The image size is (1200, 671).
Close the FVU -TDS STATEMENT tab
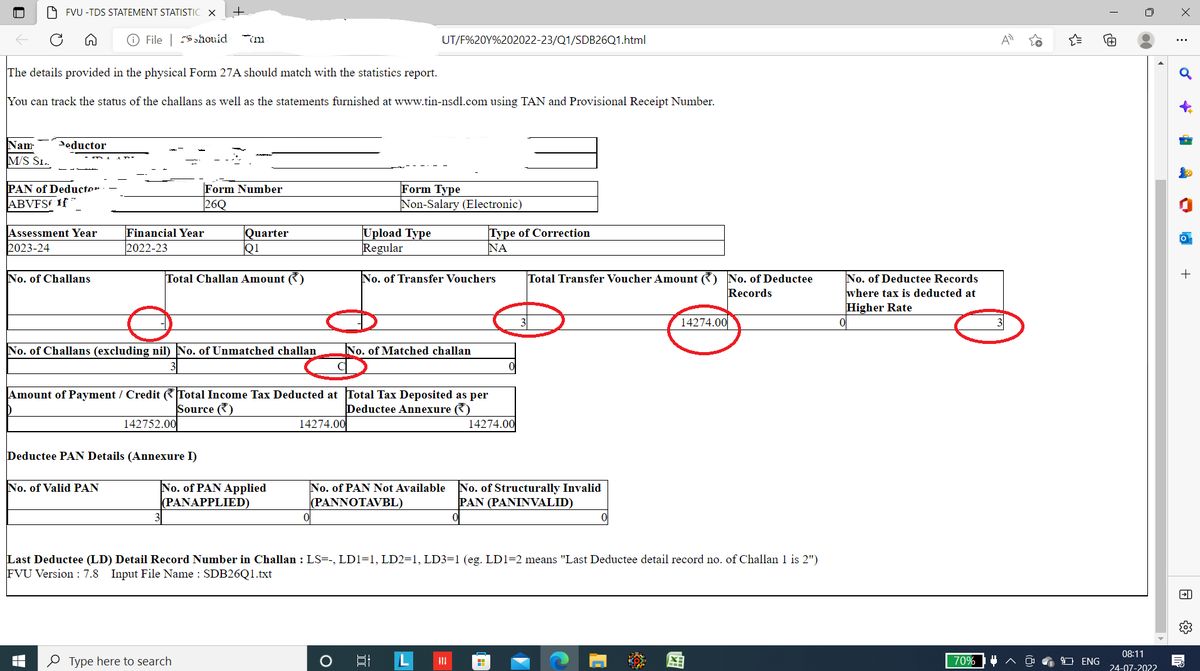pos(212,11)
